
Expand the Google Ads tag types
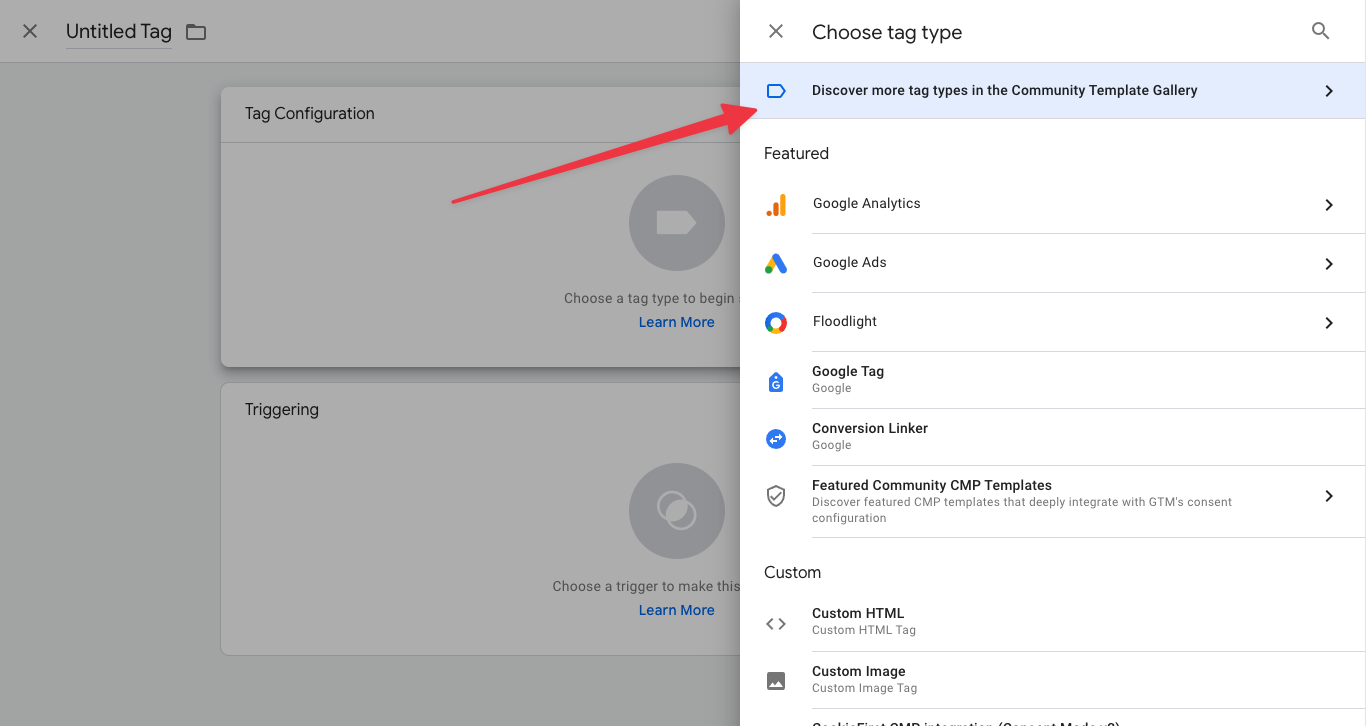point(1329,264)
